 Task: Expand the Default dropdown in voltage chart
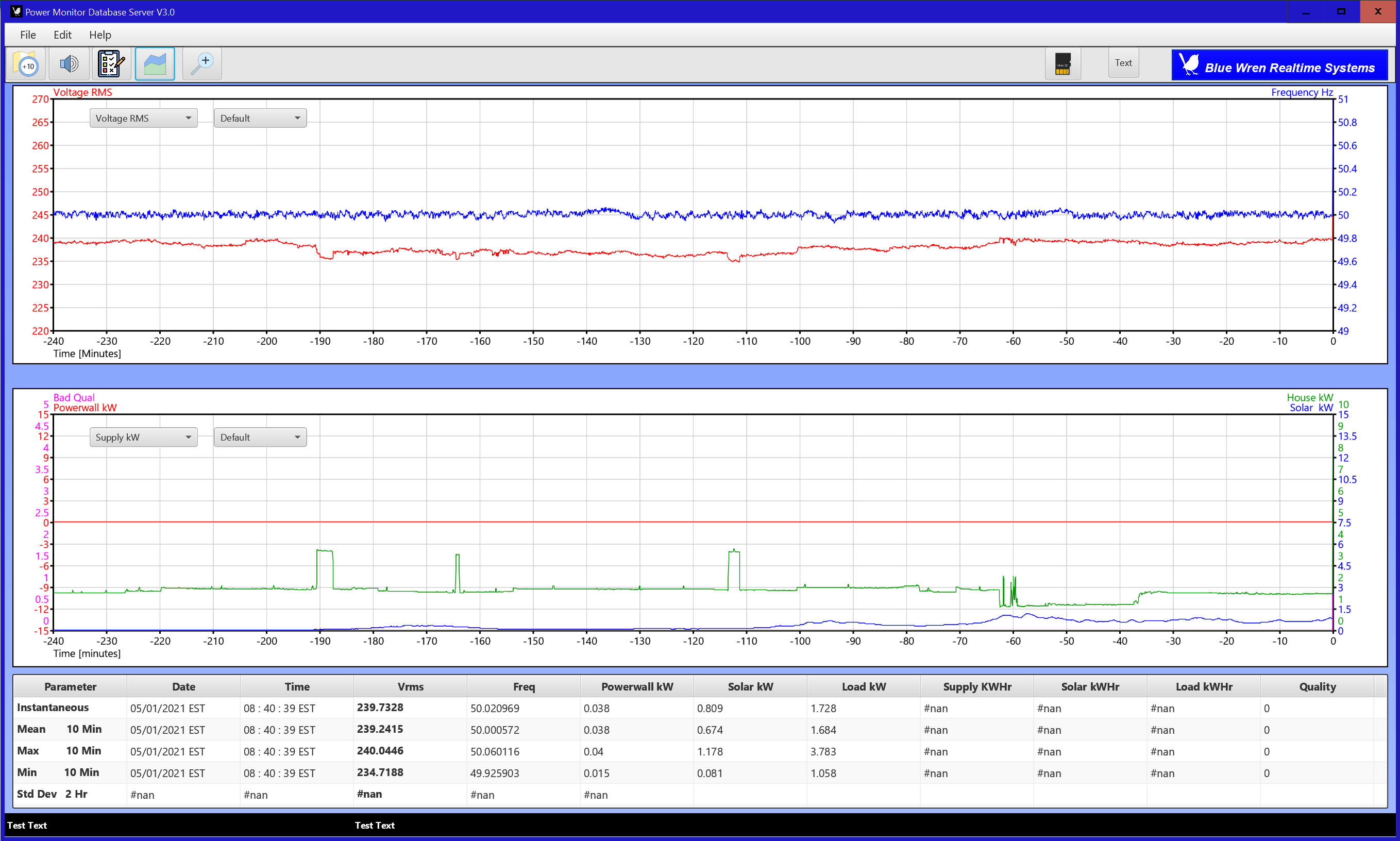[260, 118]
